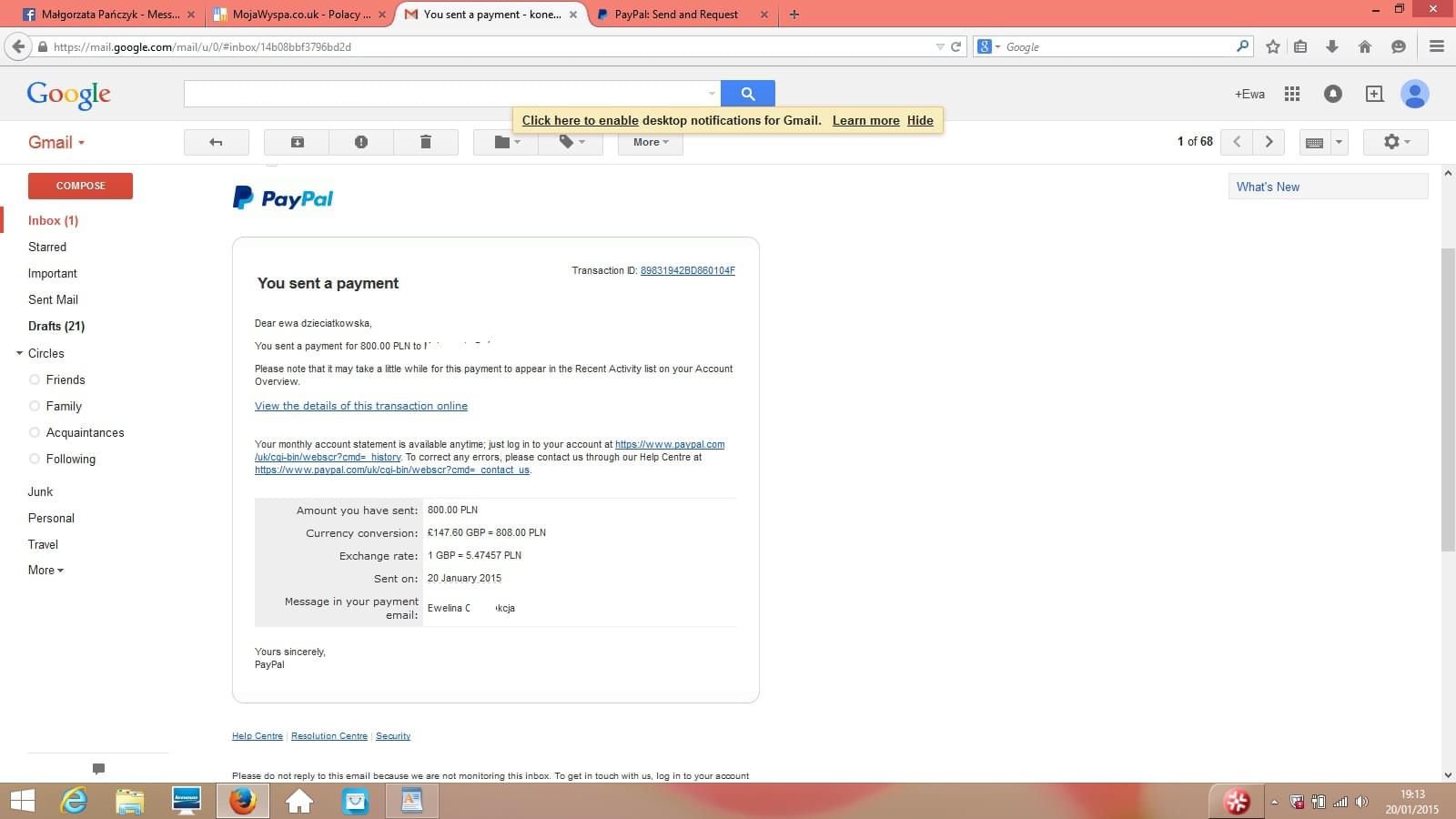This screenshot has height=819, width=1456.
Task: Click the Transaction ID link
Action: pos(688,270)
